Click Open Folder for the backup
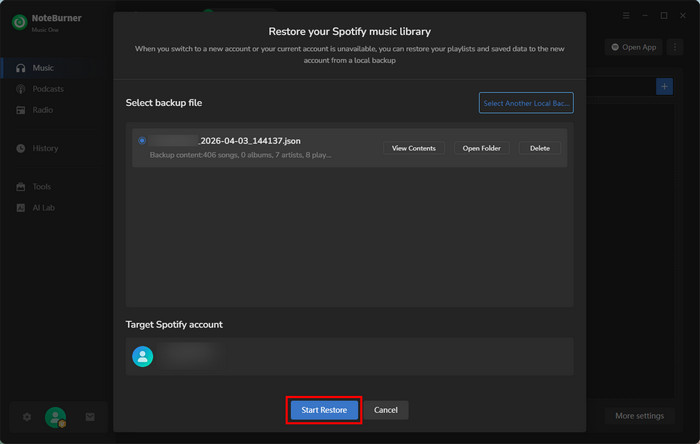 coord(481,148)
